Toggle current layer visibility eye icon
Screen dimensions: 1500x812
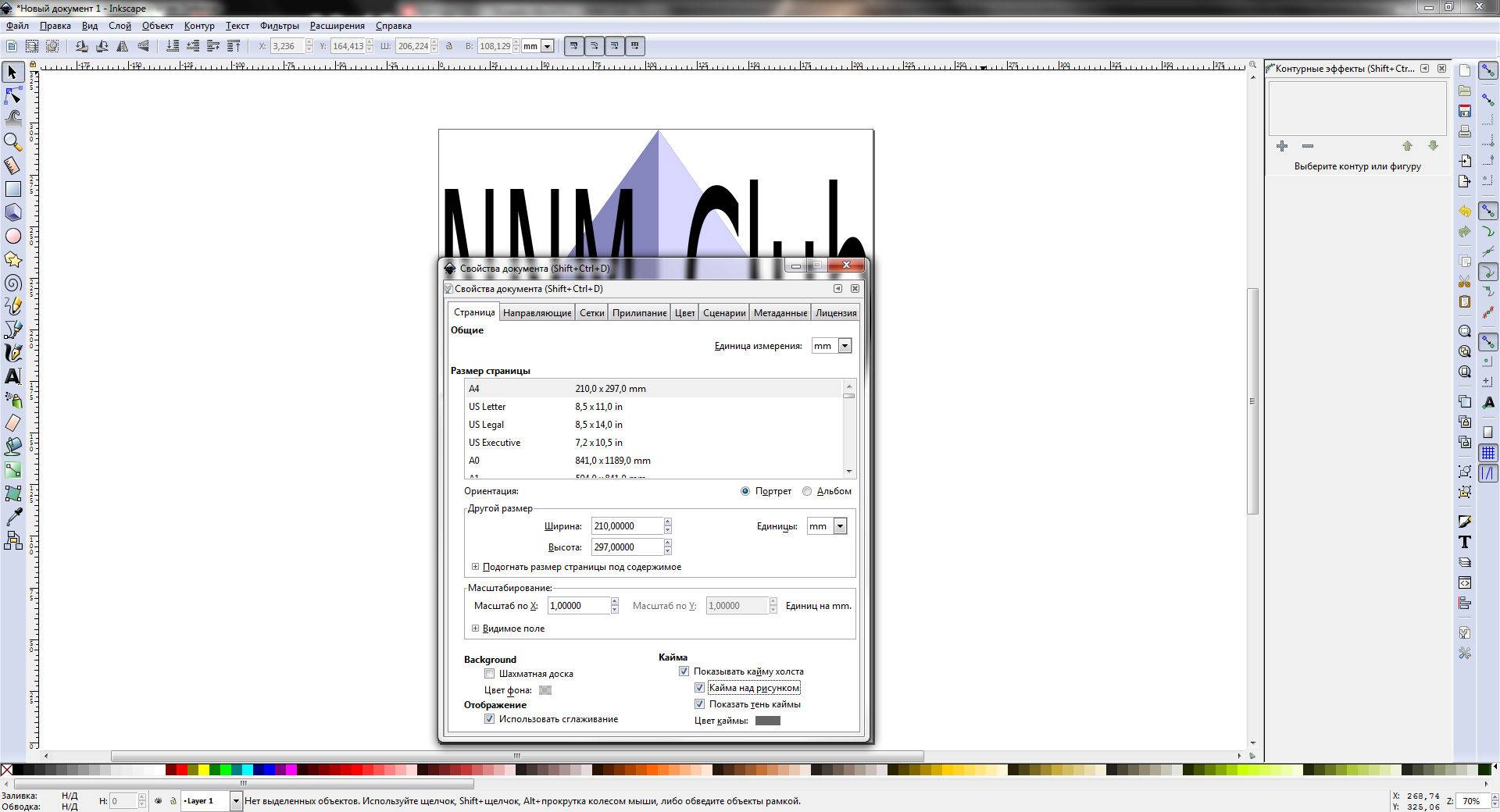(x=159, y=801)
